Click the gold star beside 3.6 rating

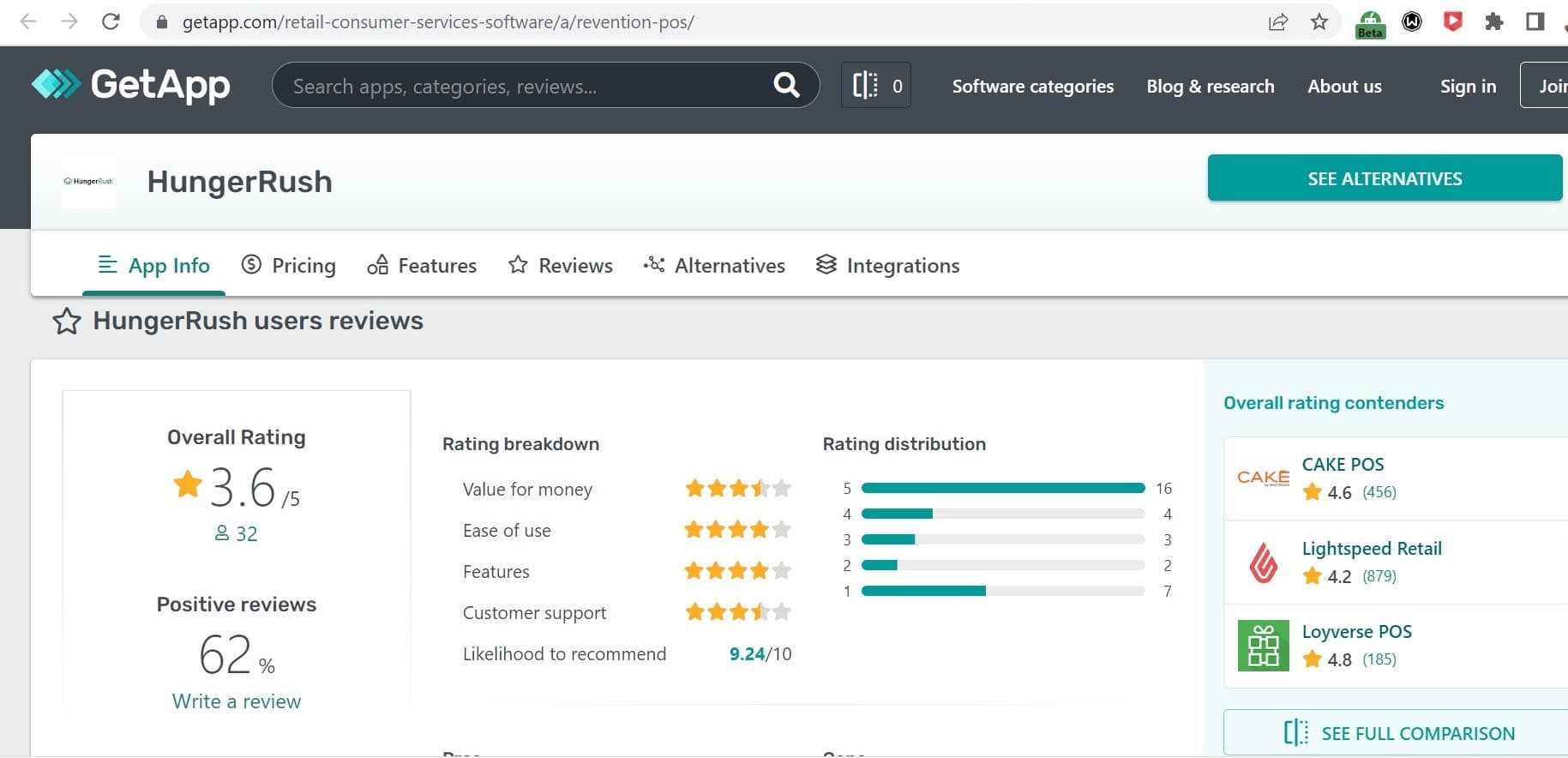point(187,484)
